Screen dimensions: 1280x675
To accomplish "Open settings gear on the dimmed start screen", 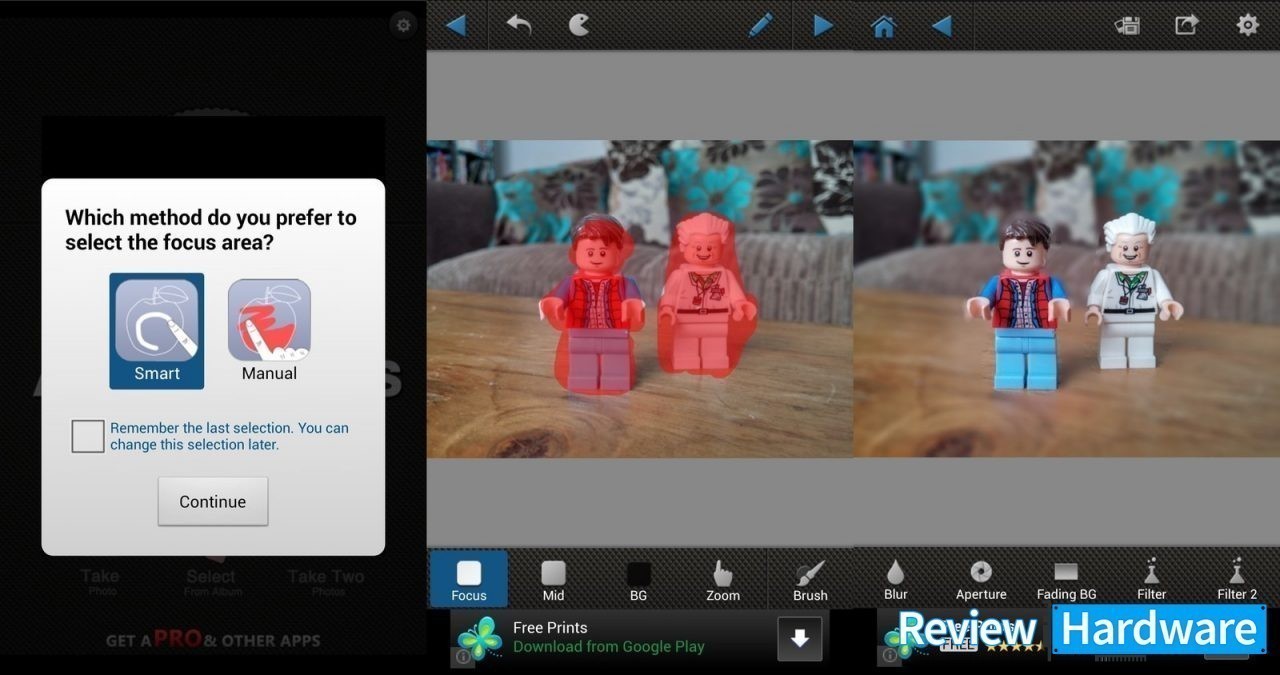I will coord(403,25).
